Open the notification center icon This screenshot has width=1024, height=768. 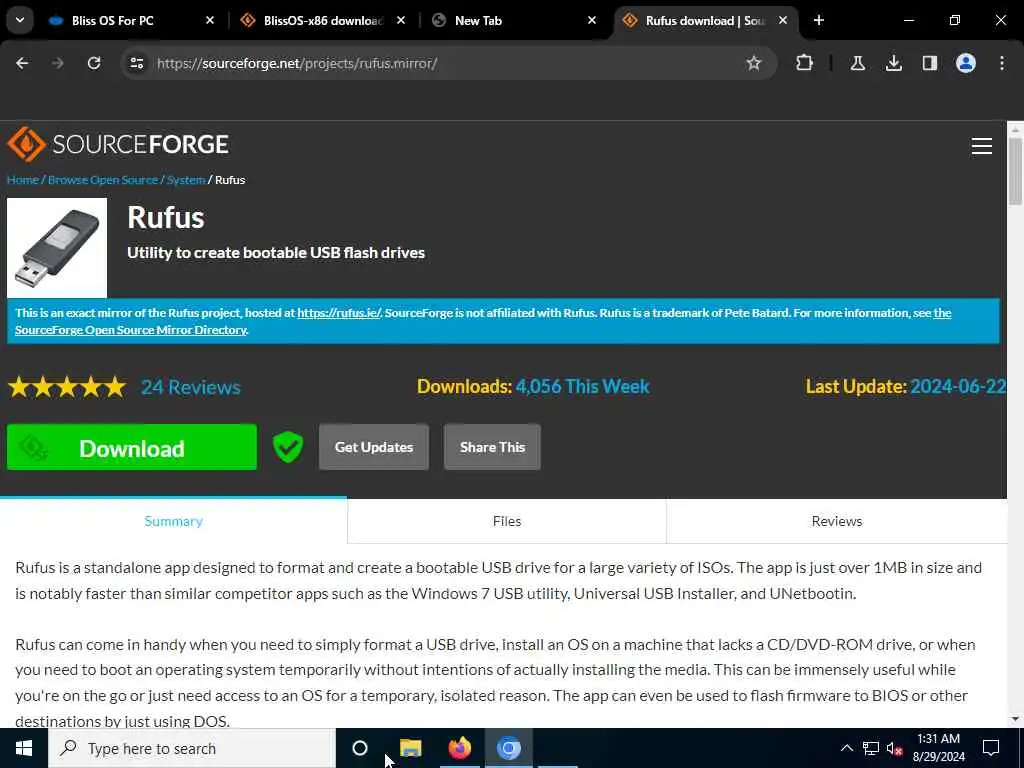pos(991,748)
